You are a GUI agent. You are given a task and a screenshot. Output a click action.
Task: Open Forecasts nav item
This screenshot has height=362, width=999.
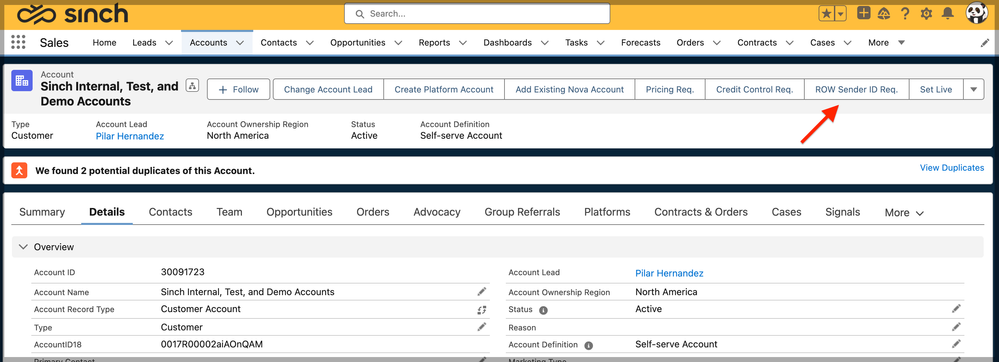click(x=641, y=43)
